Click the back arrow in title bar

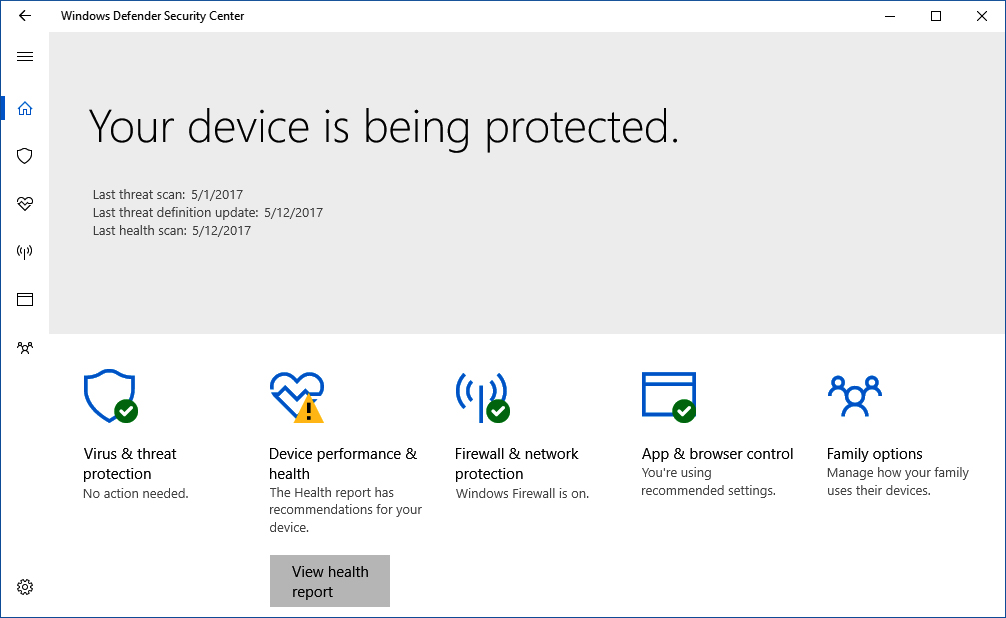point(25,16)
